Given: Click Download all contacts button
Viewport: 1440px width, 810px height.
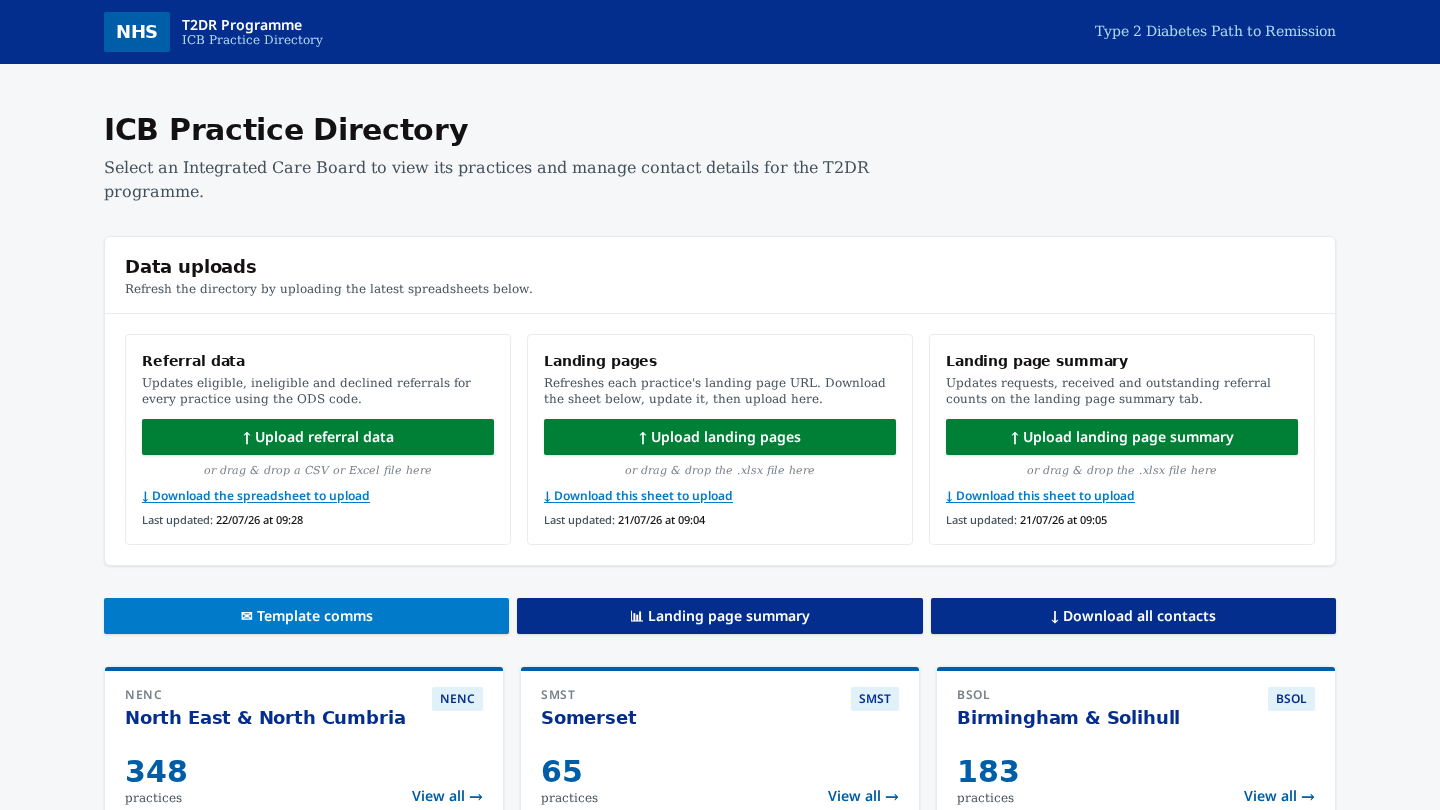Looking at the screenshot, I should tap(1133, 616).
